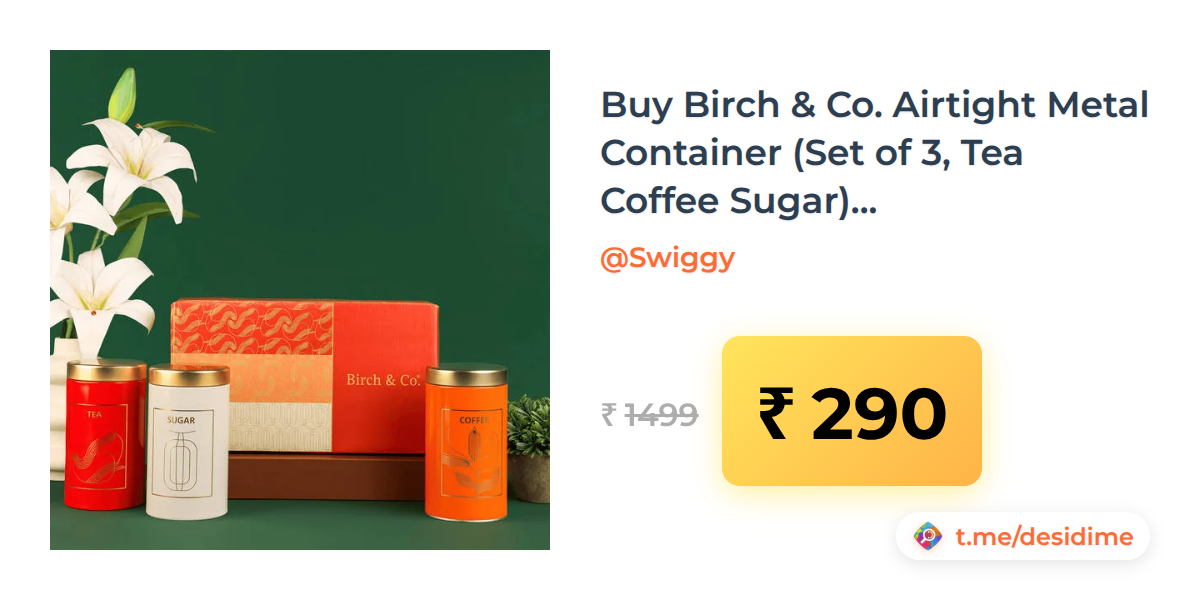Select the white SUGAR tin
The width and height of the screenshot is (1200, 600).
tap(188, 442)
